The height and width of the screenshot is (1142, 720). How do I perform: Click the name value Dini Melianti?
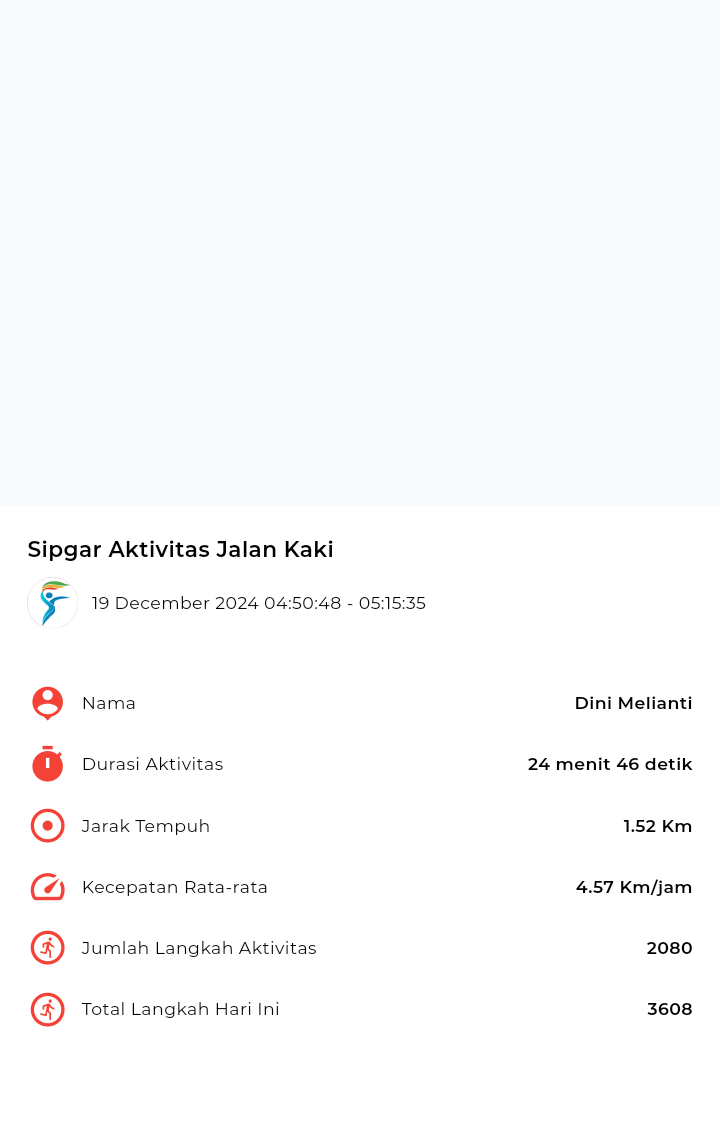click(633, 704)
